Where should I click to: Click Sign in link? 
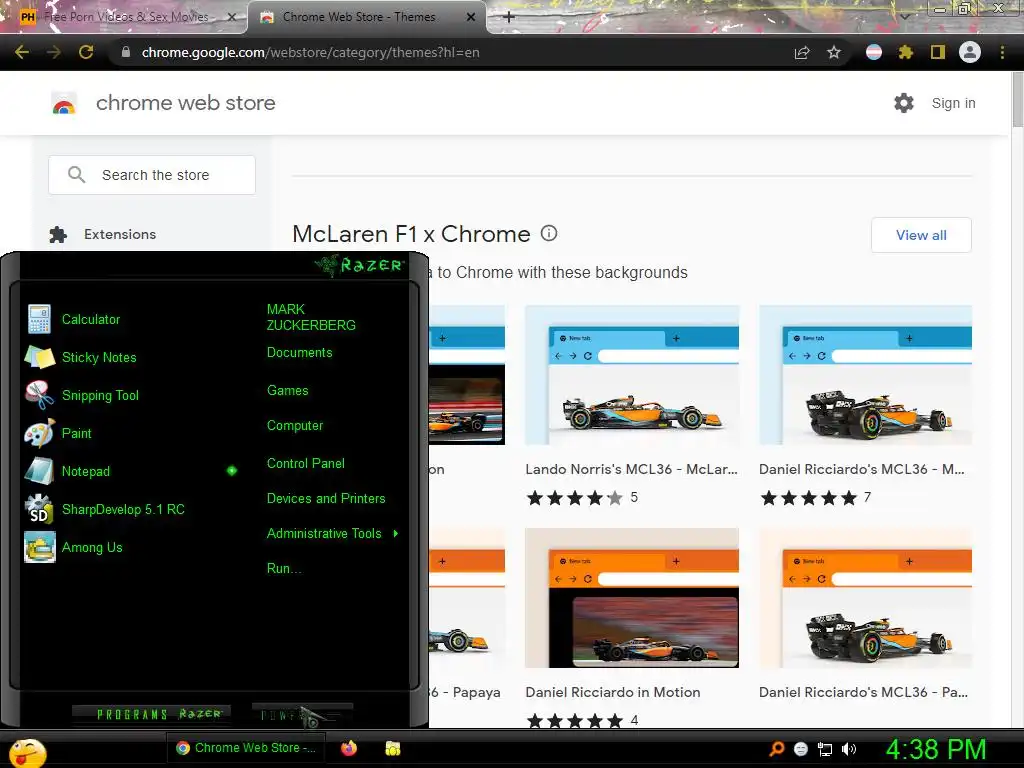(x=953, y=103)
